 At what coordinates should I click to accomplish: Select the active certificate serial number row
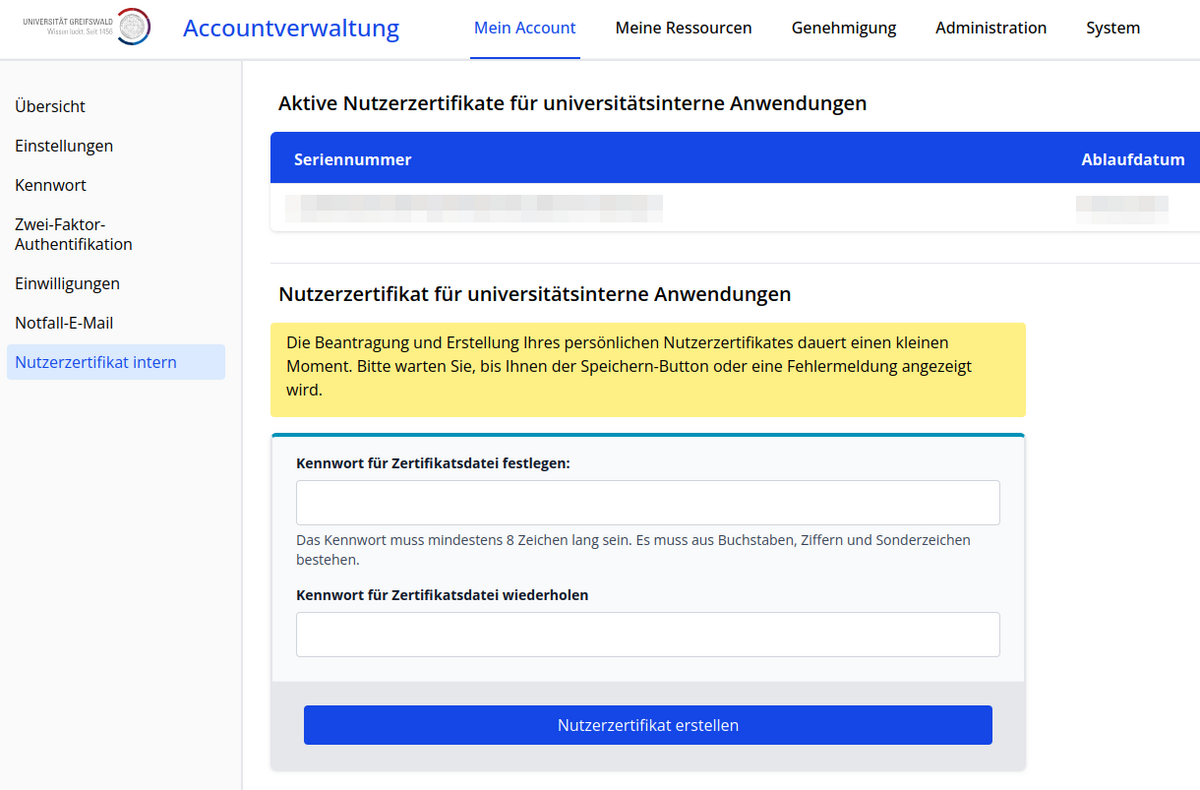[x=474, y=207]
